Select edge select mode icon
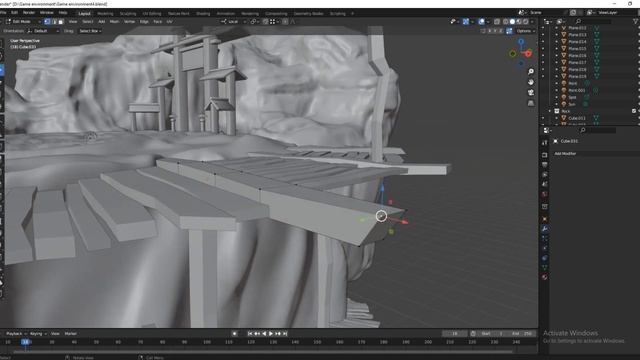 tap(54, 22)
